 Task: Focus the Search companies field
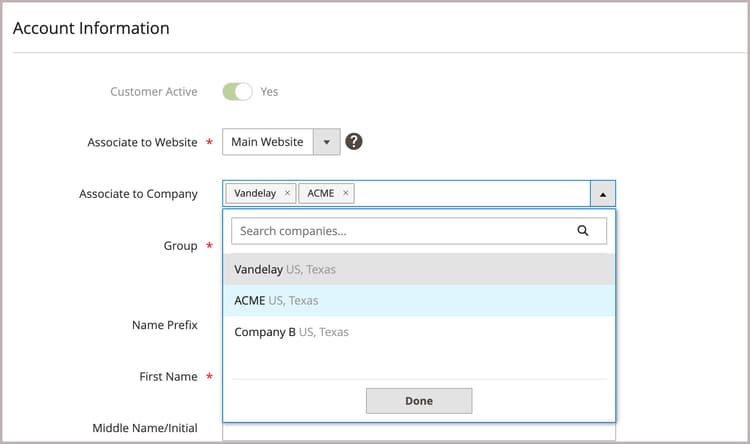coord(400,231)
